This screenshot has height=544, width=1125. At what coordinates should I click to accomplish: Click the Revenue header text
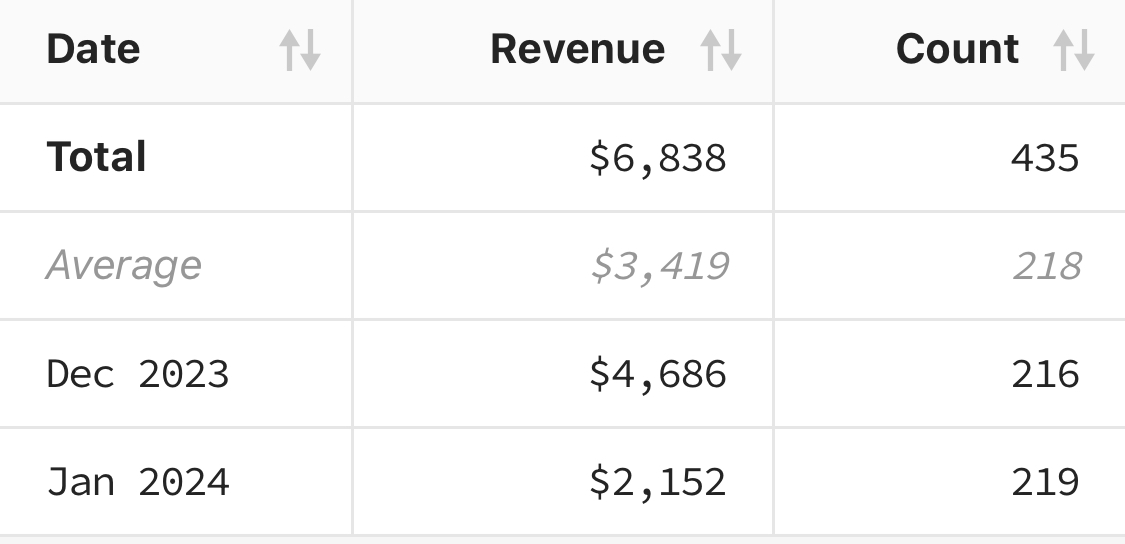[x=577, y=50]
